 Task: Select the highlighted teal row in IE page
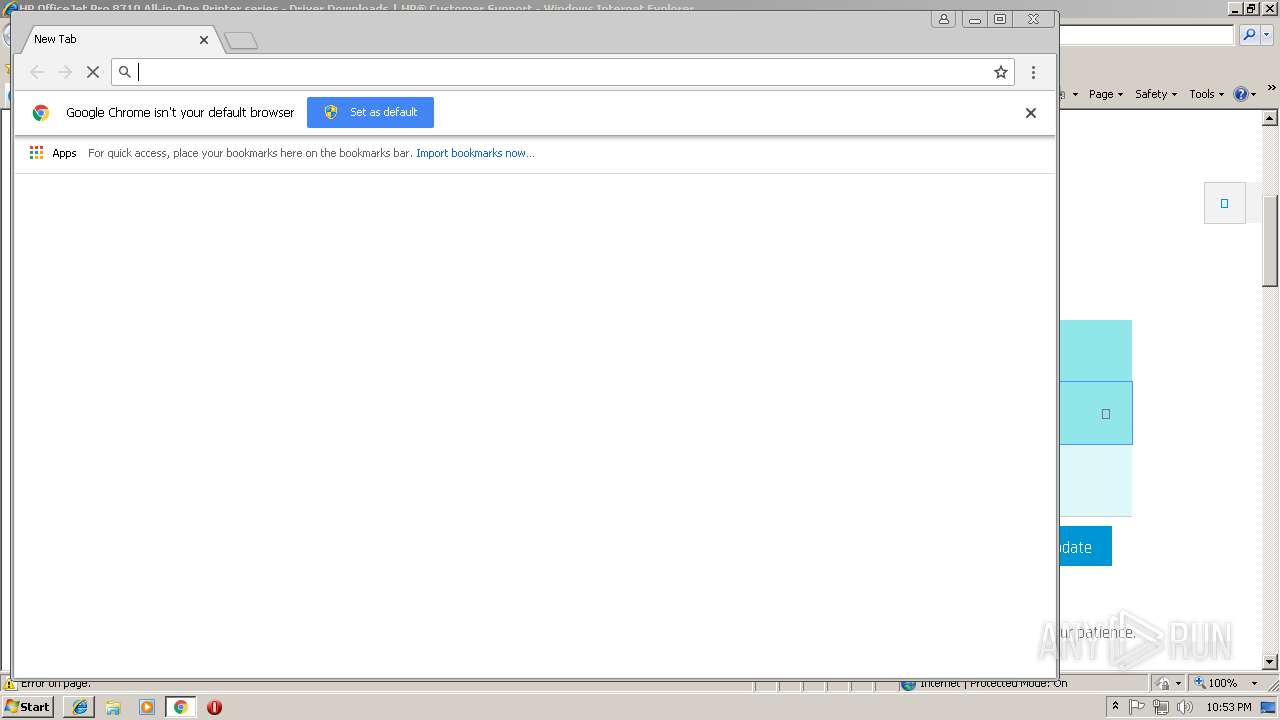[x=1095, y=413]
